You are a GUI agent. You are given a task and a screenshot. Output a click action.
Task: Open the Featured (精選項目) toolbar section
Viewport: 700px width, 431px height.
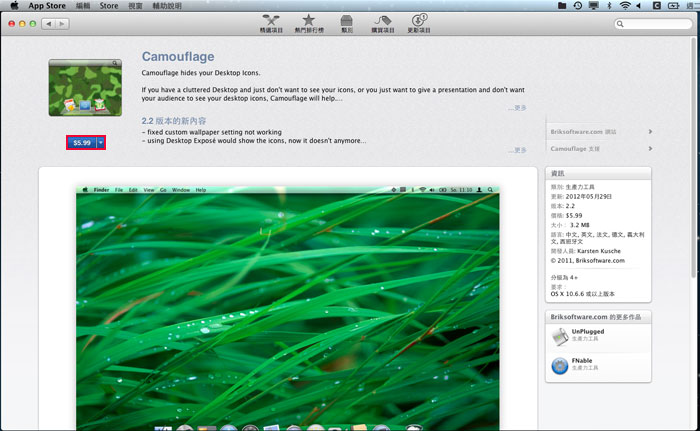coord(271,23)
